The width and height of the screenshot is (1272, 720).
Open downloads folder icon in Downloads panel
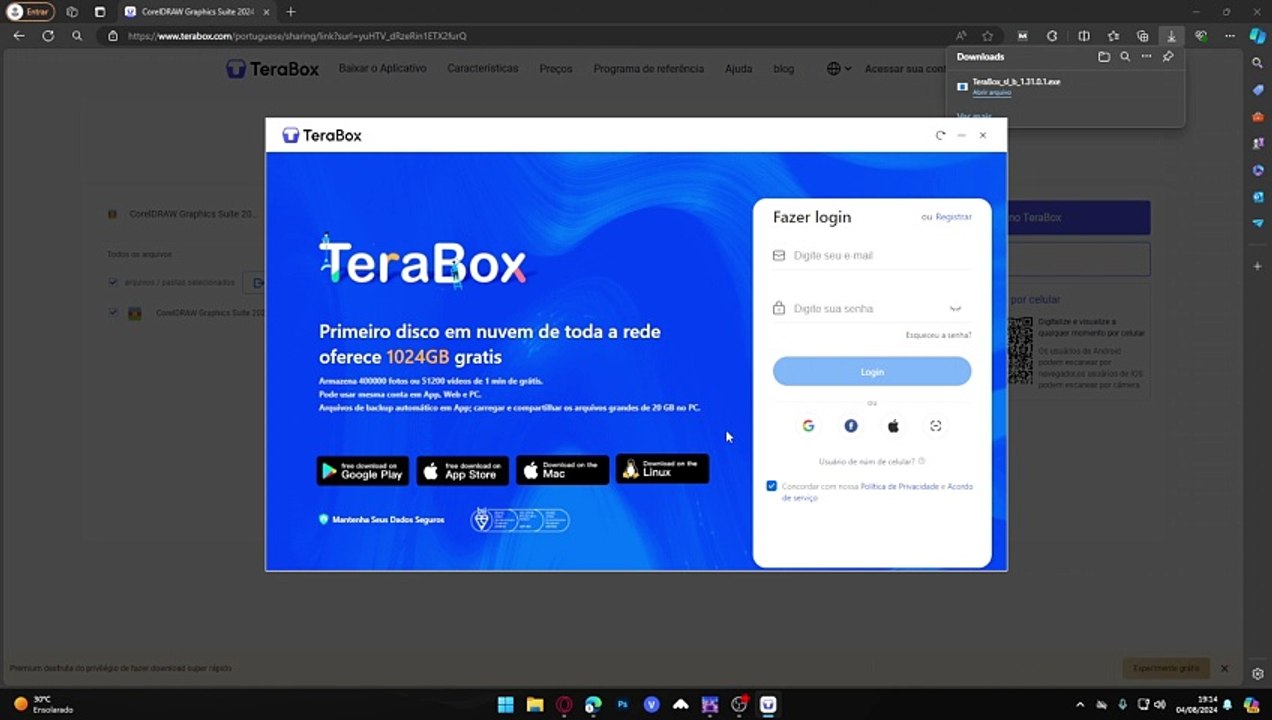[1104, 57]
